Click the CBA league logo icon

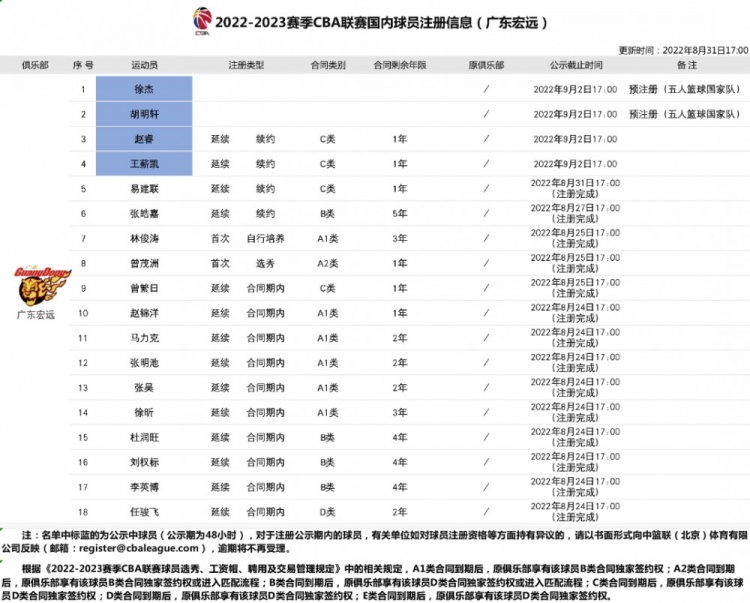(202, 21)
